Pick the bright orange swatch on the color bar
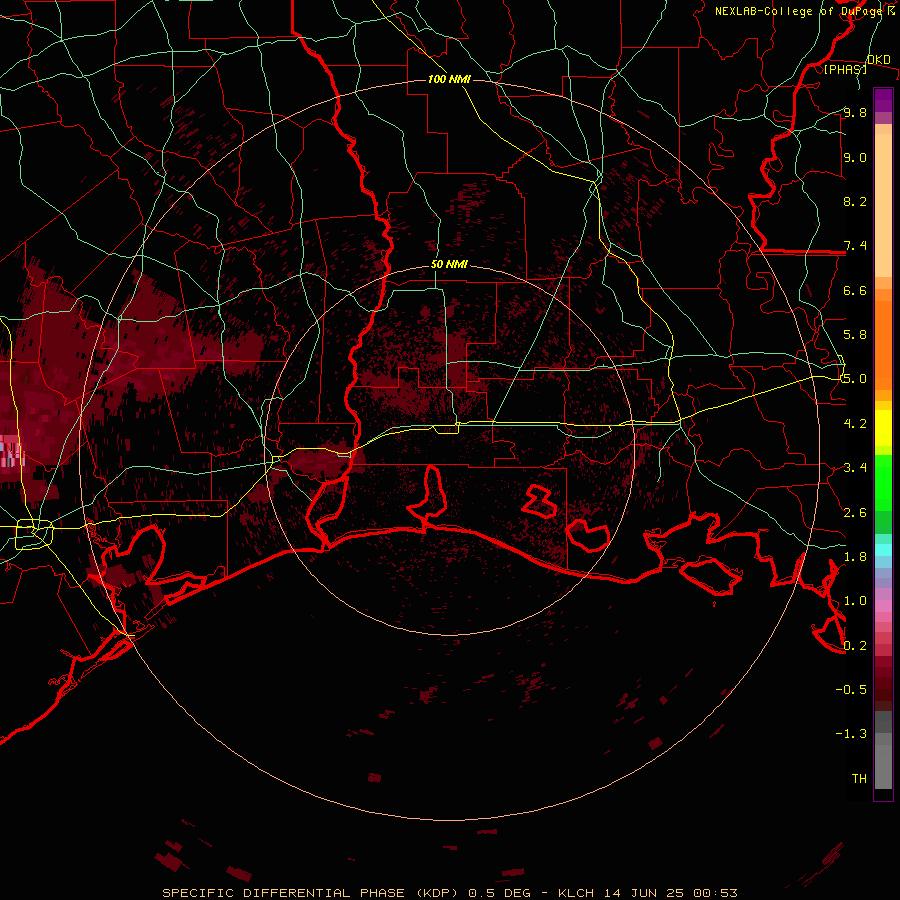This screenshot has width=900, height=900. 883,344
